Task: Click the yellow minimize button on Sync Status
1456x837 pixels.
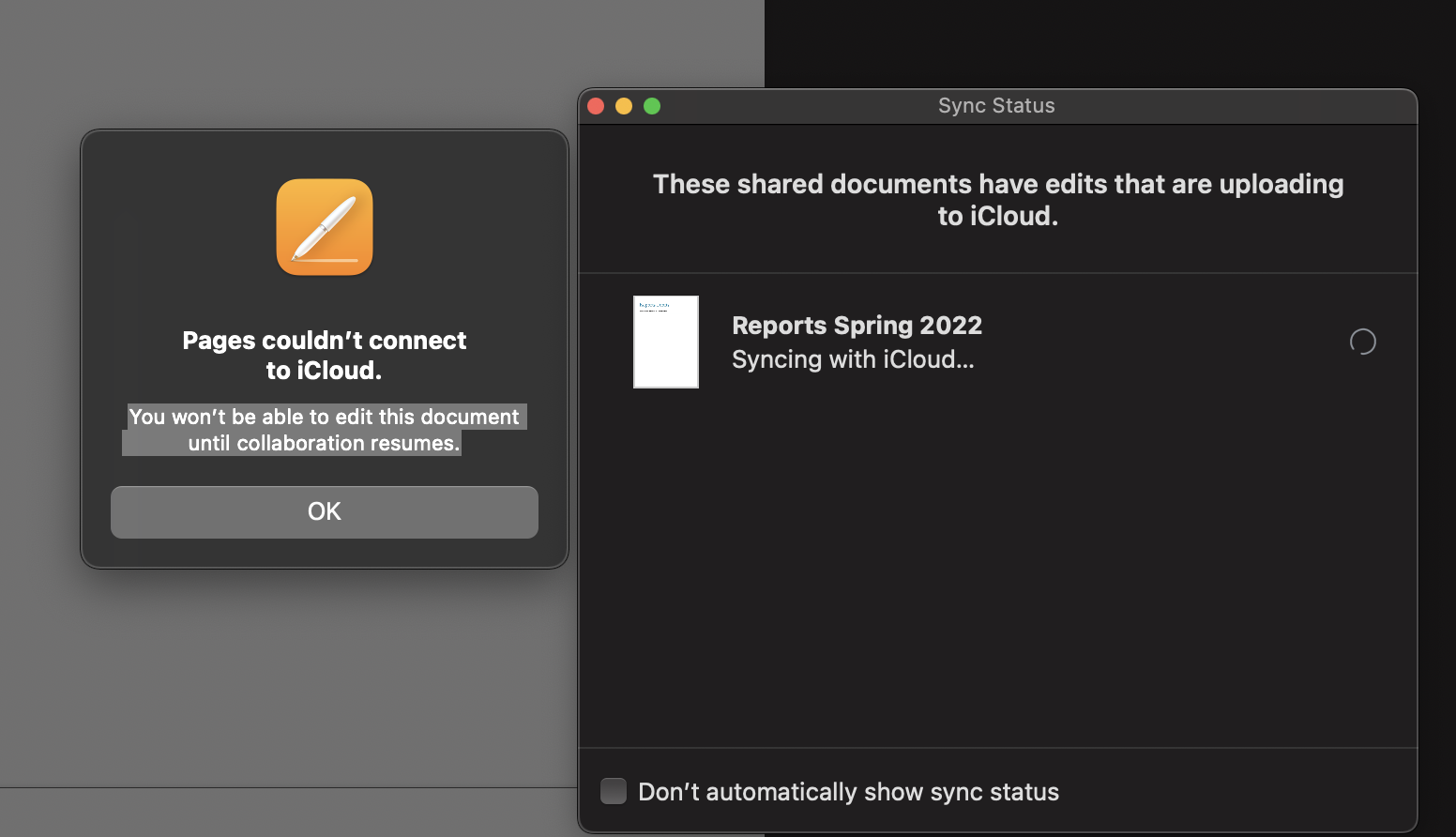Action: click(624, 106)
